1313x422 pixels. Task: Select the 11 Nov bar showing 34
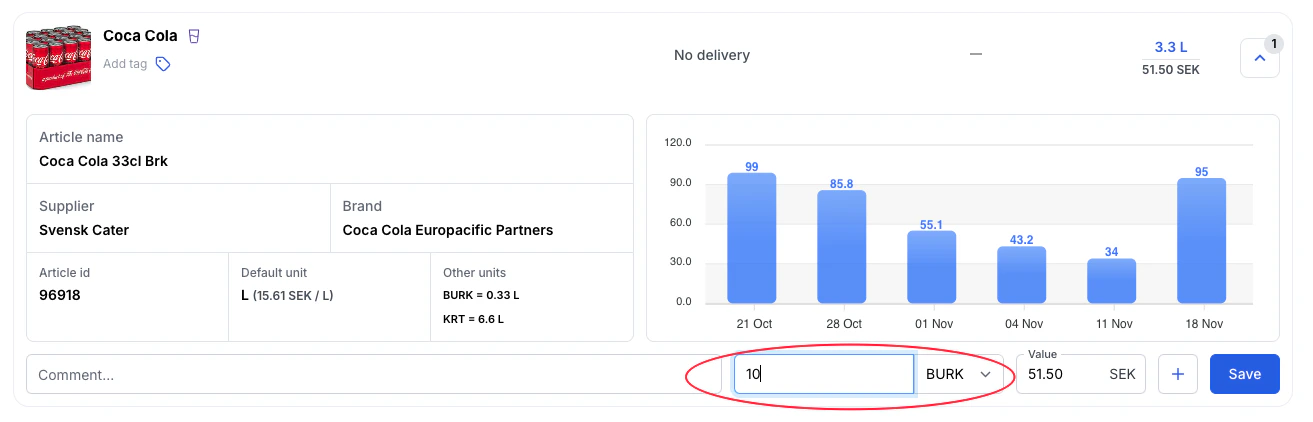[1112, 281]
